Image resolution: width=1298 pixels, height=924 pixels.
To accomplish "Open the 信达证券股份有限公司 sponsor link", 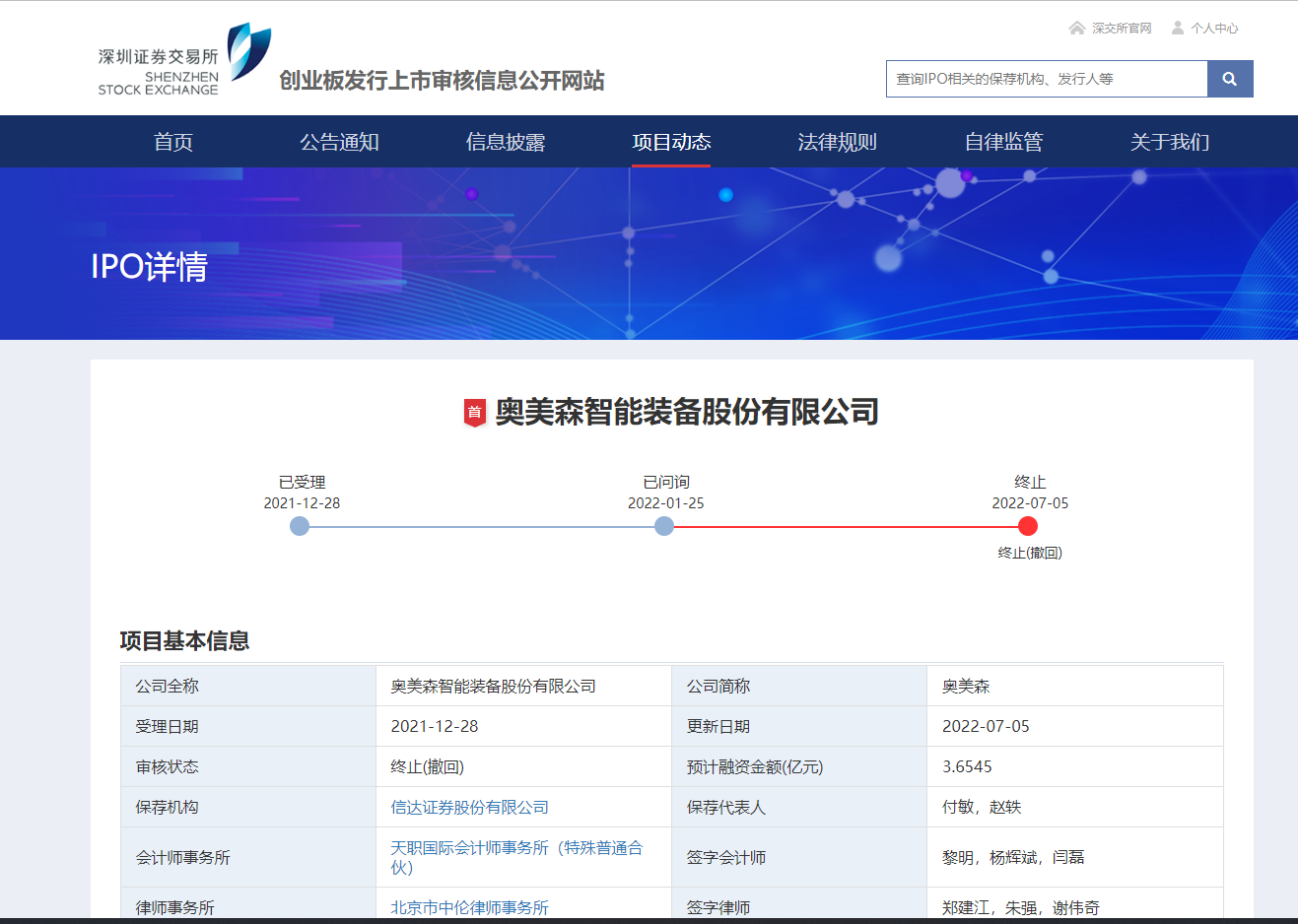I will point(469,807).
